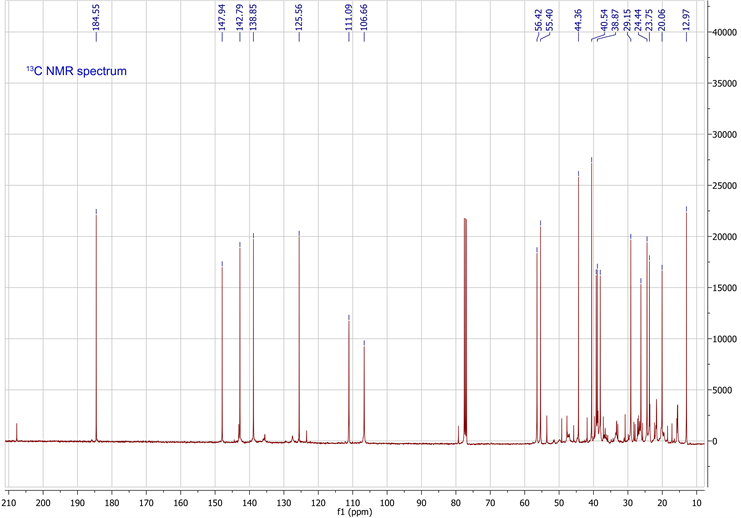Click the 140 tick on ppm axis
Screen dimensions: 741x518
click(x=250, y=503)
